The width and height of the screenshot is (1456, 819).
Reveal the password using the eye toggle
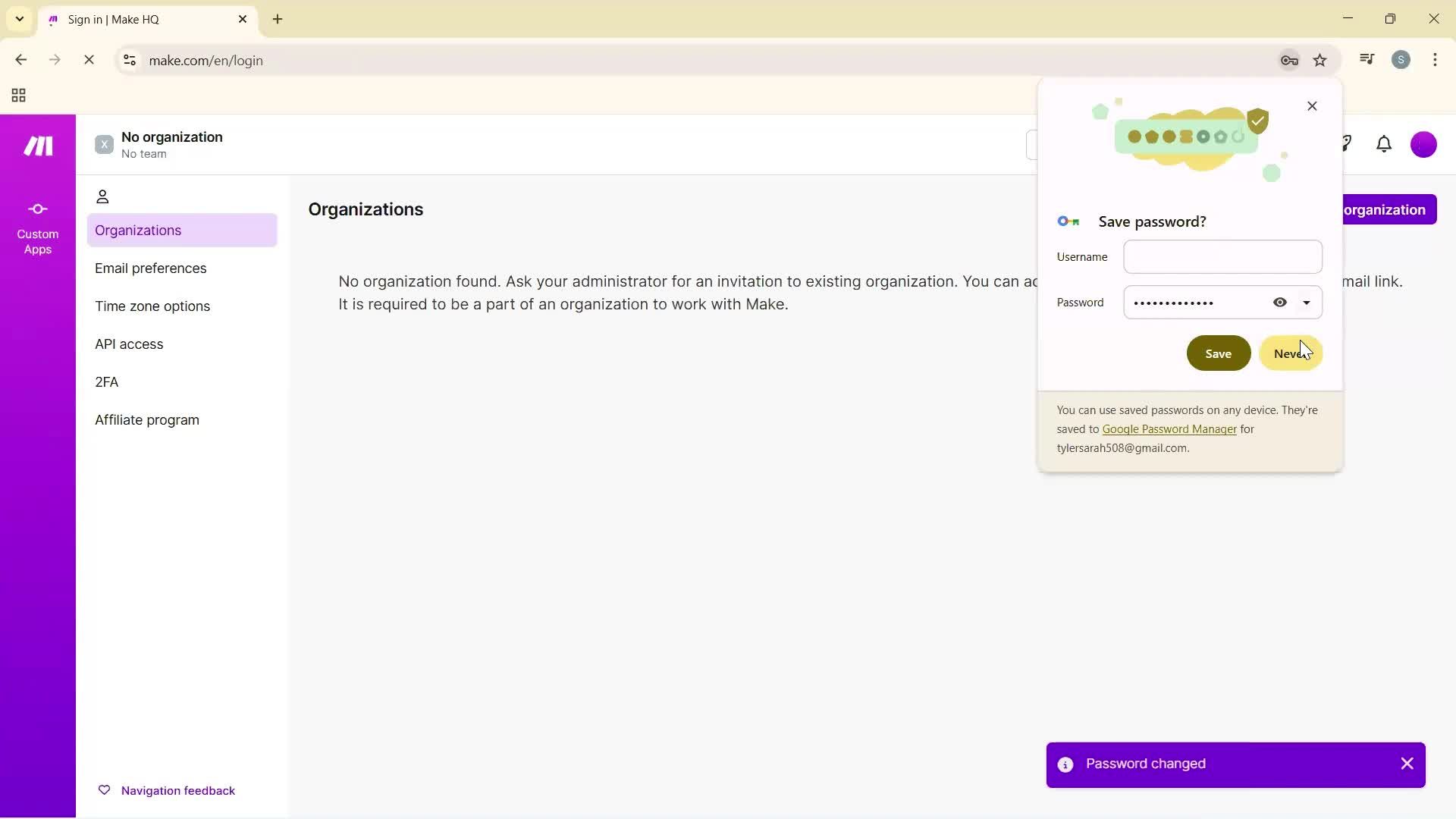(1280, 302)
